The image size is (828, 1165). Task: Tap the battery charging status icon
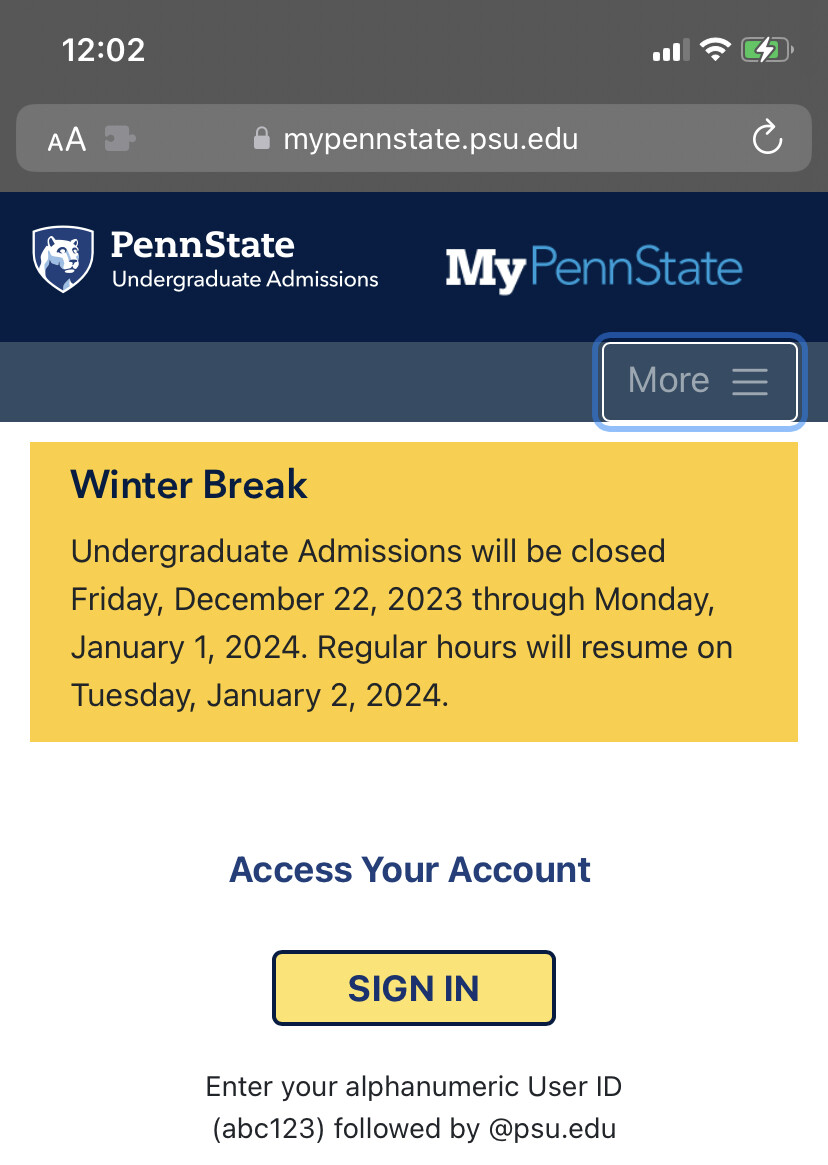(767, 51)
